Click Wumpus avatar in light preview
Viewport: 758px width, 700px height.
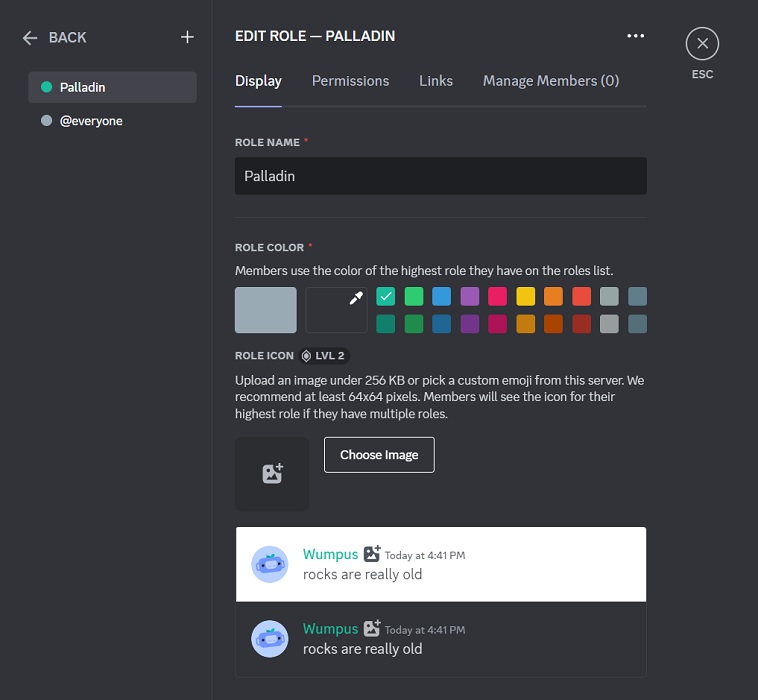[270, 564]
